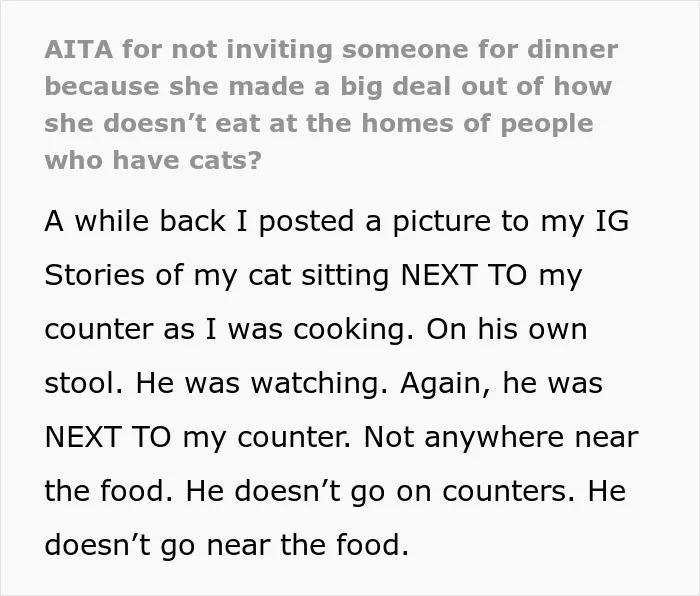Click the last line doesn't go near the food
Screen dimensions: 700x596
[x=227, y=546]
